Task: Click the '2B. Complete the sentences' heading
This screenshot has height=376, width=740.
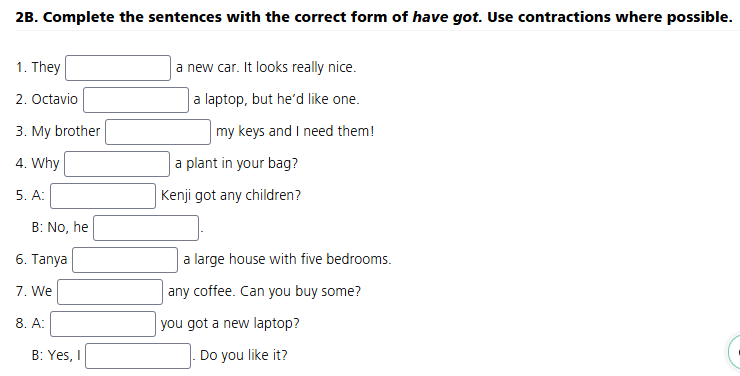Action: pyautogui.click(x=374, y=17)
